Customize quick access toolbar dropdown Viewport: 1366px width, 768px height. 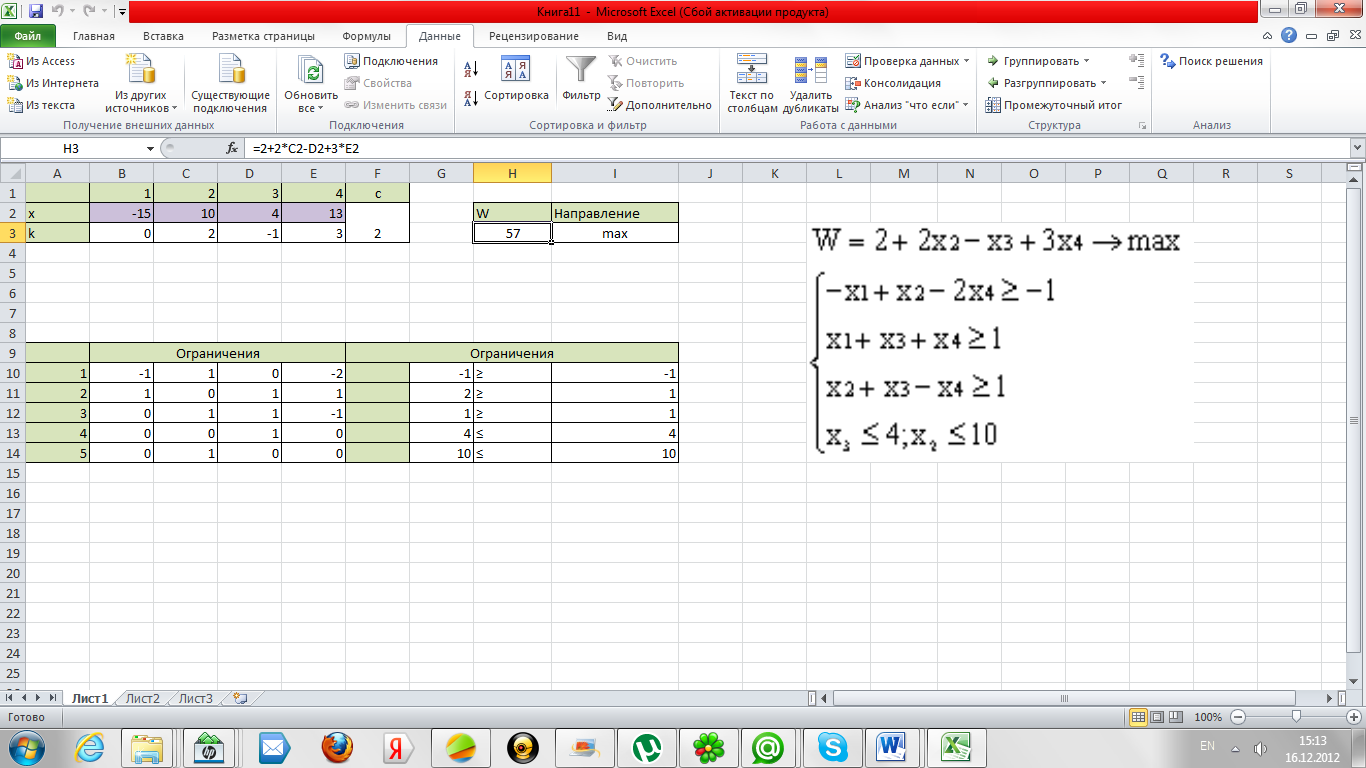(121, 13)
